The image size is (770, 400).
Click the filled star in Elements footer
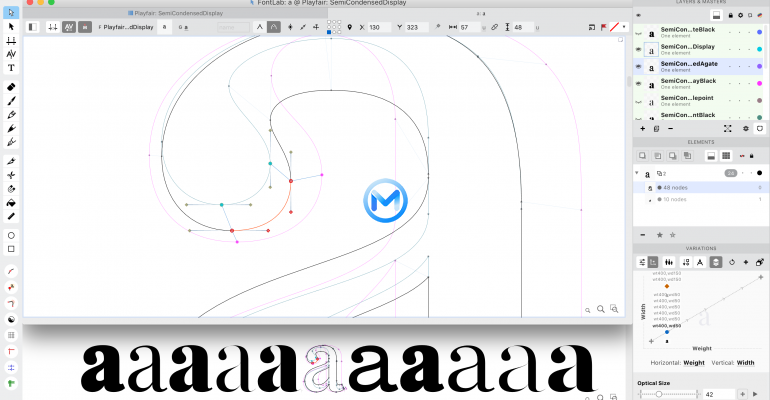pos(660,235)
